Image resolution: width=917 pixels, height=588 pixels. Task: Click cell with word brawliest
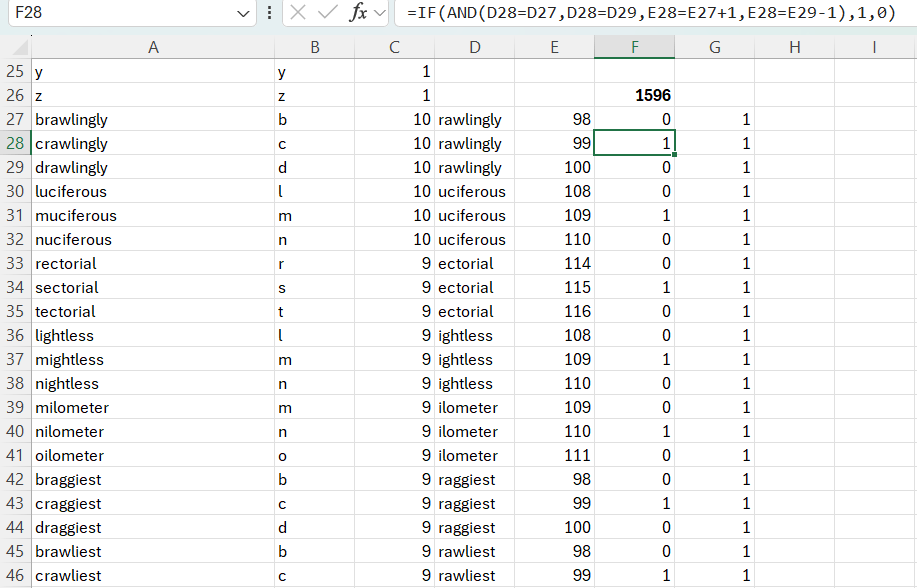tap(153, 551)
